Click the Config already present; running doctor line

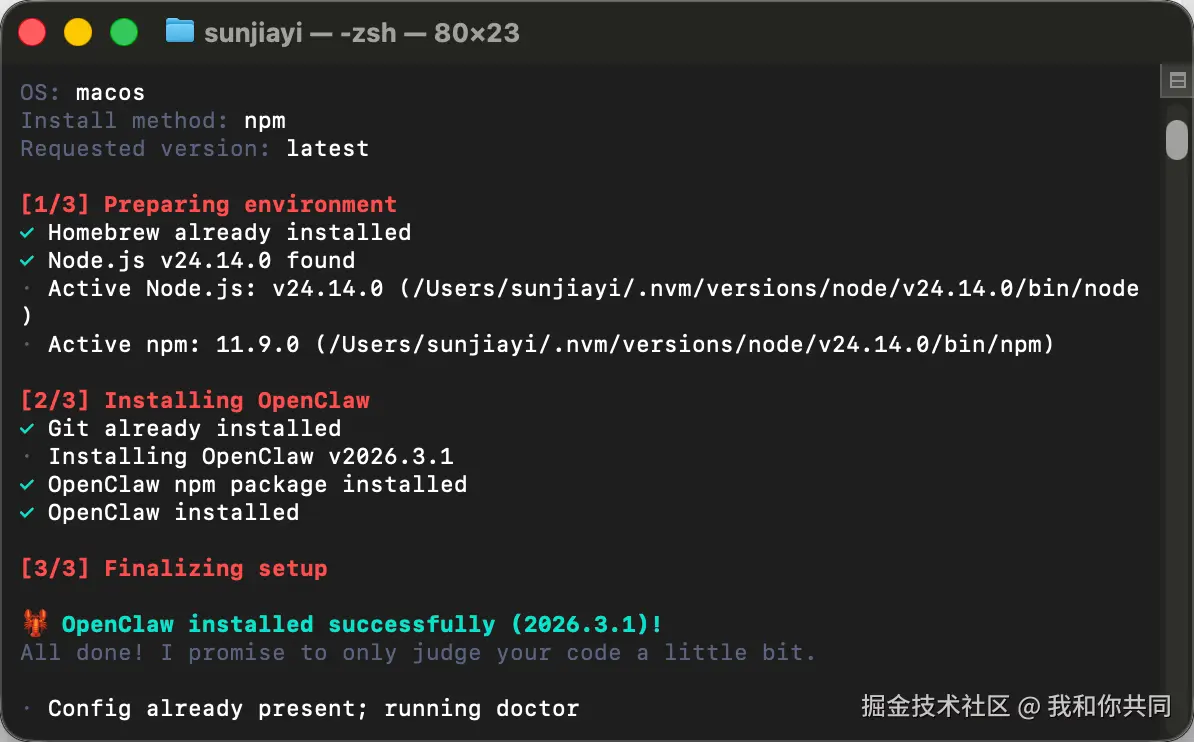313,709
